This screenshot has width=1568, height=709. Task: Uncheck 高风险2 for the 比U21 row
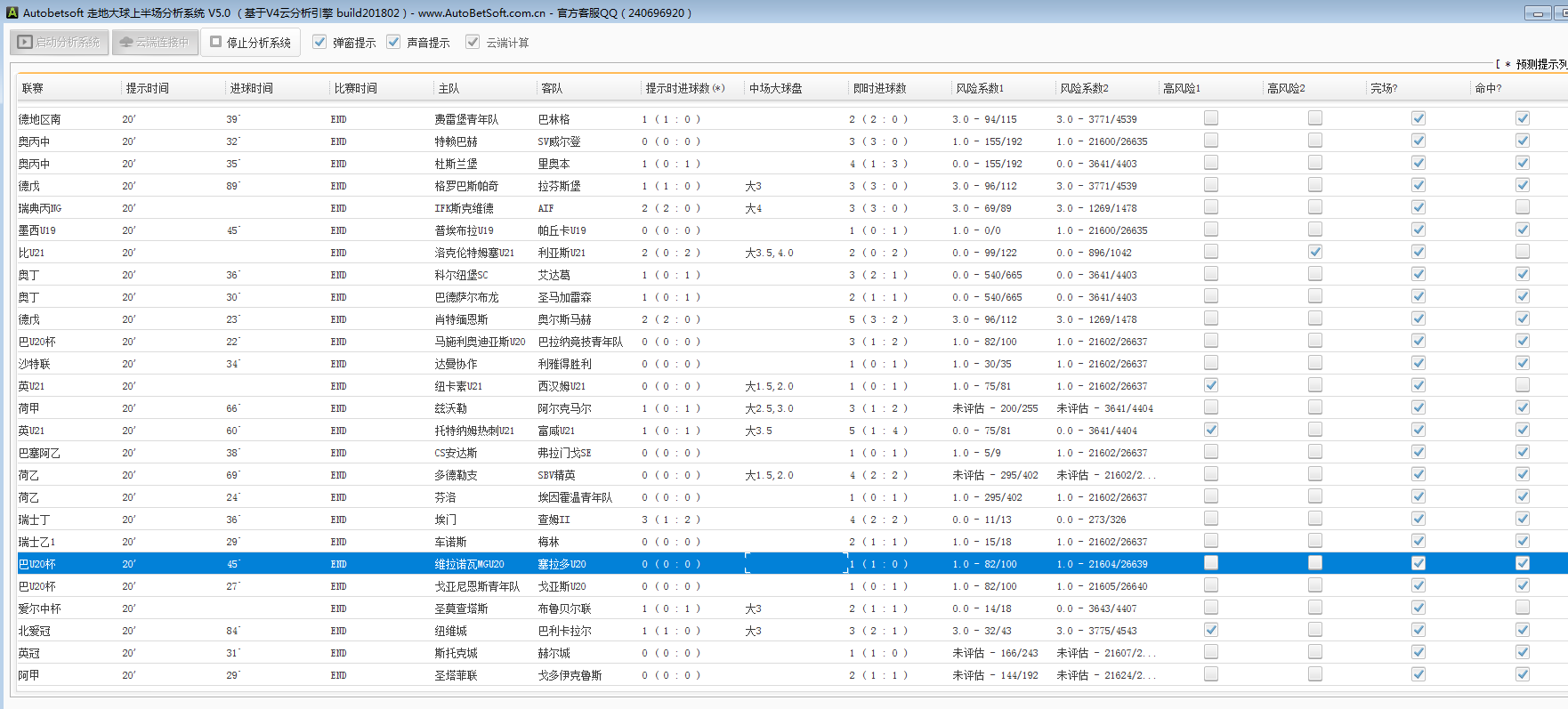(1314, 252)
